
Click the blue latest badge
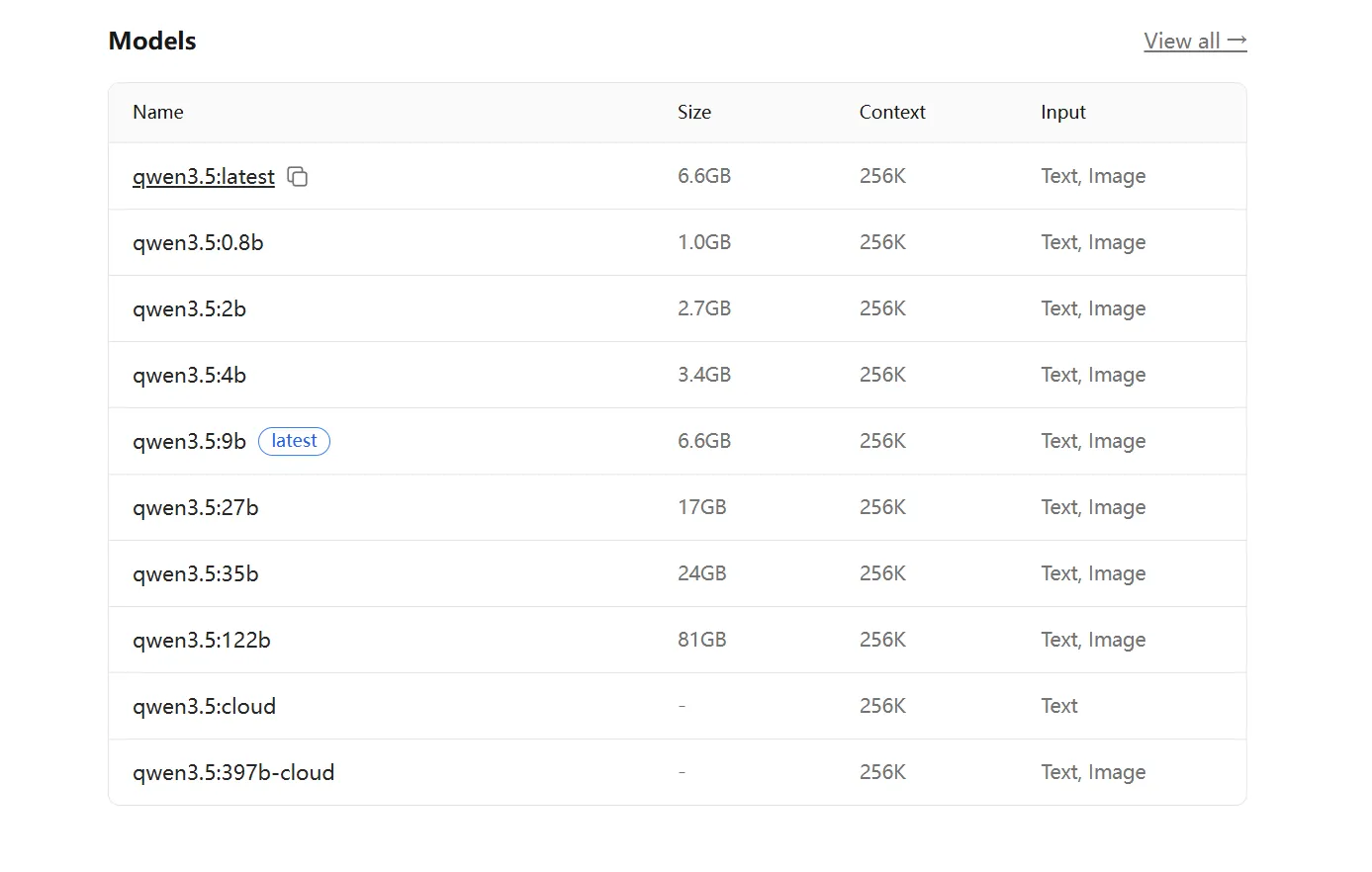tap(294, 441)
